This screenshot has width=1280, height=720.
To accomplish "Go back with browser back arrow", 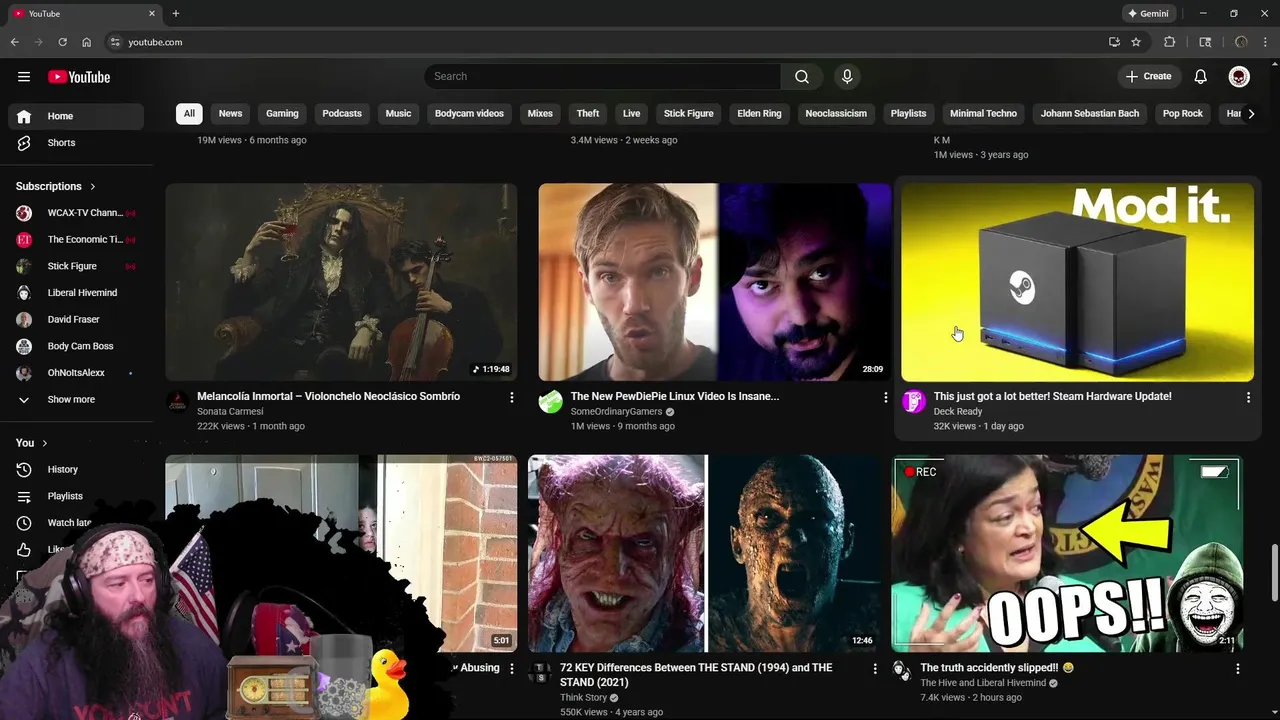I will [x=14, y=42].
